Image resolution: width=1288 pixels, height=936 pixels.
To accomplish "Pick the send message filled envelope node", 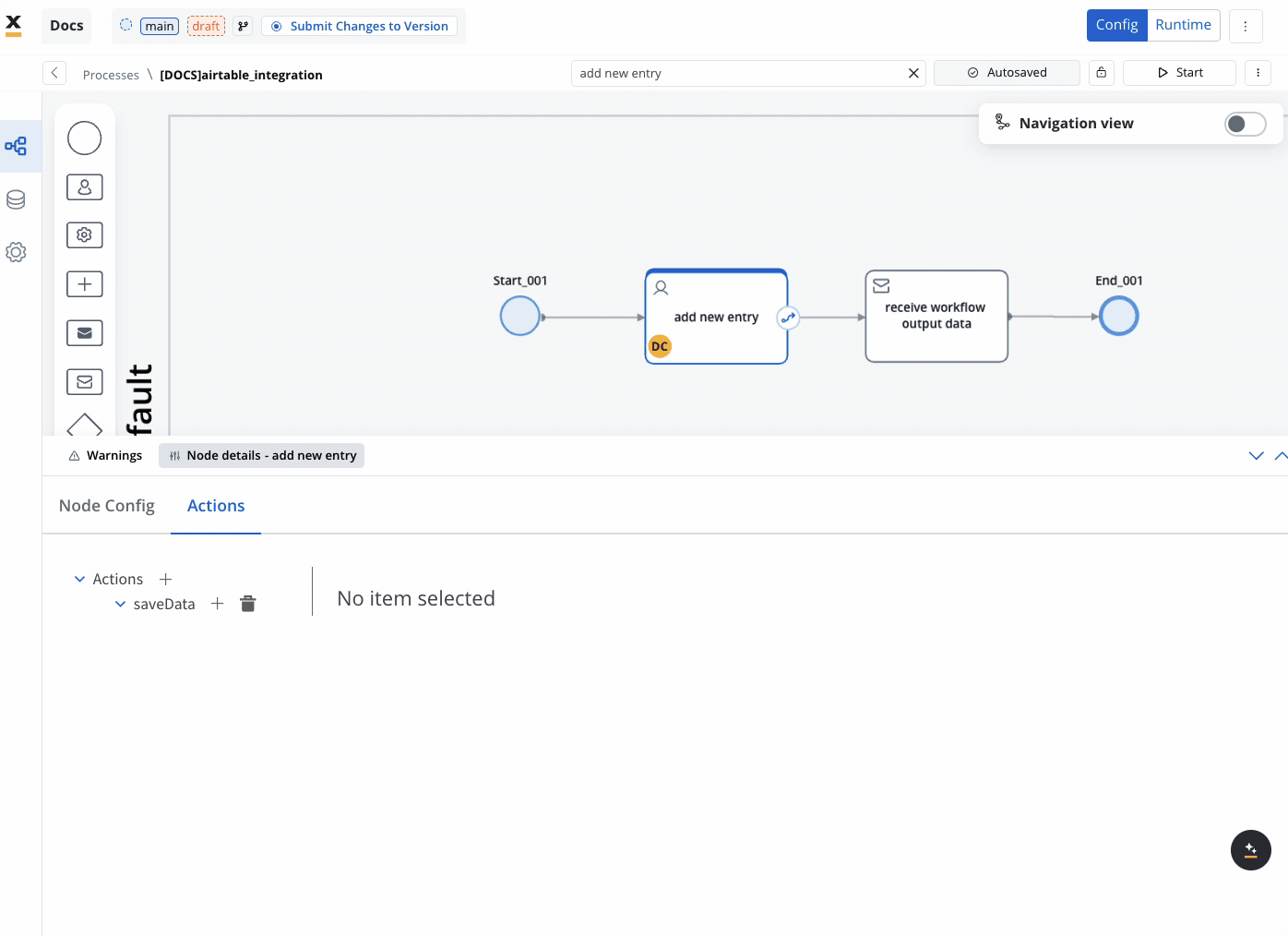I will pos(85,333).
